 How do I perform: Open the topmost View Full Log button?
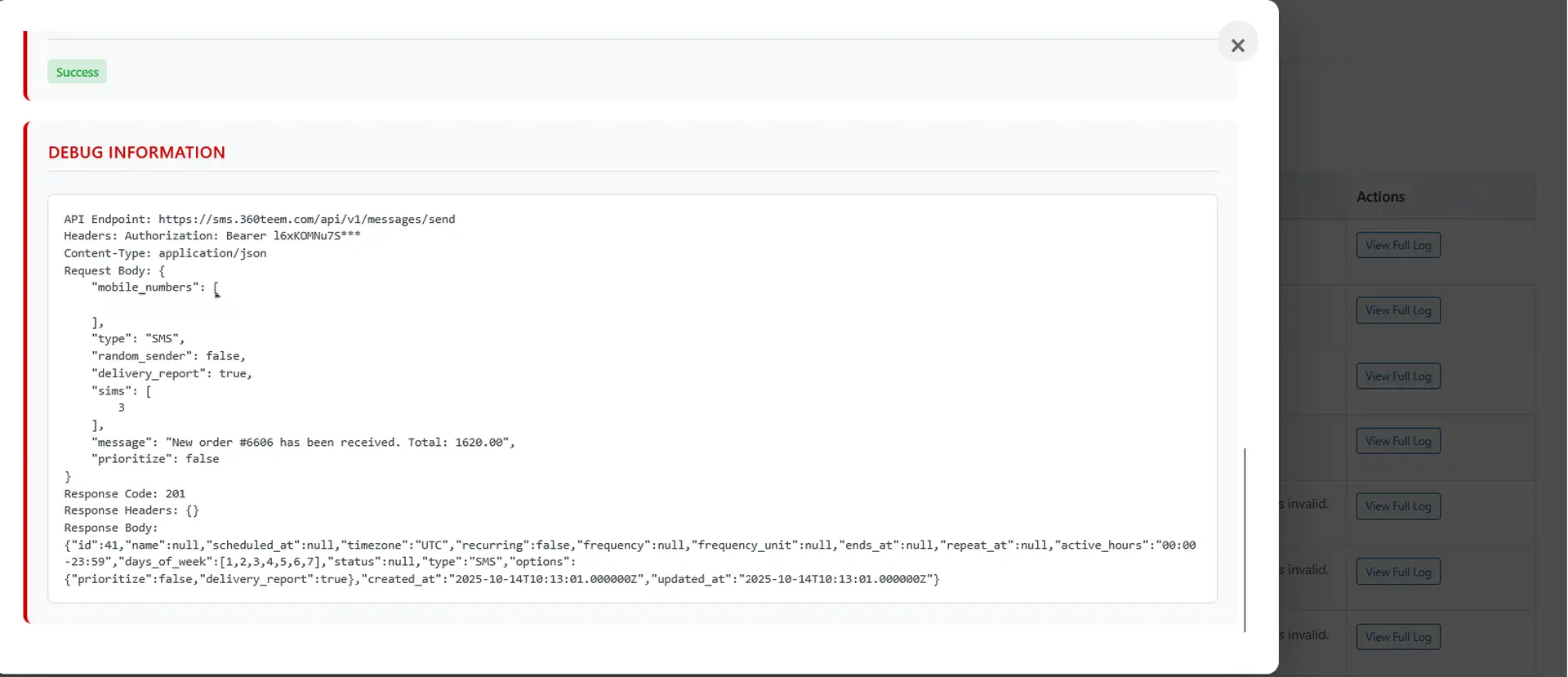click(1398, 245)
